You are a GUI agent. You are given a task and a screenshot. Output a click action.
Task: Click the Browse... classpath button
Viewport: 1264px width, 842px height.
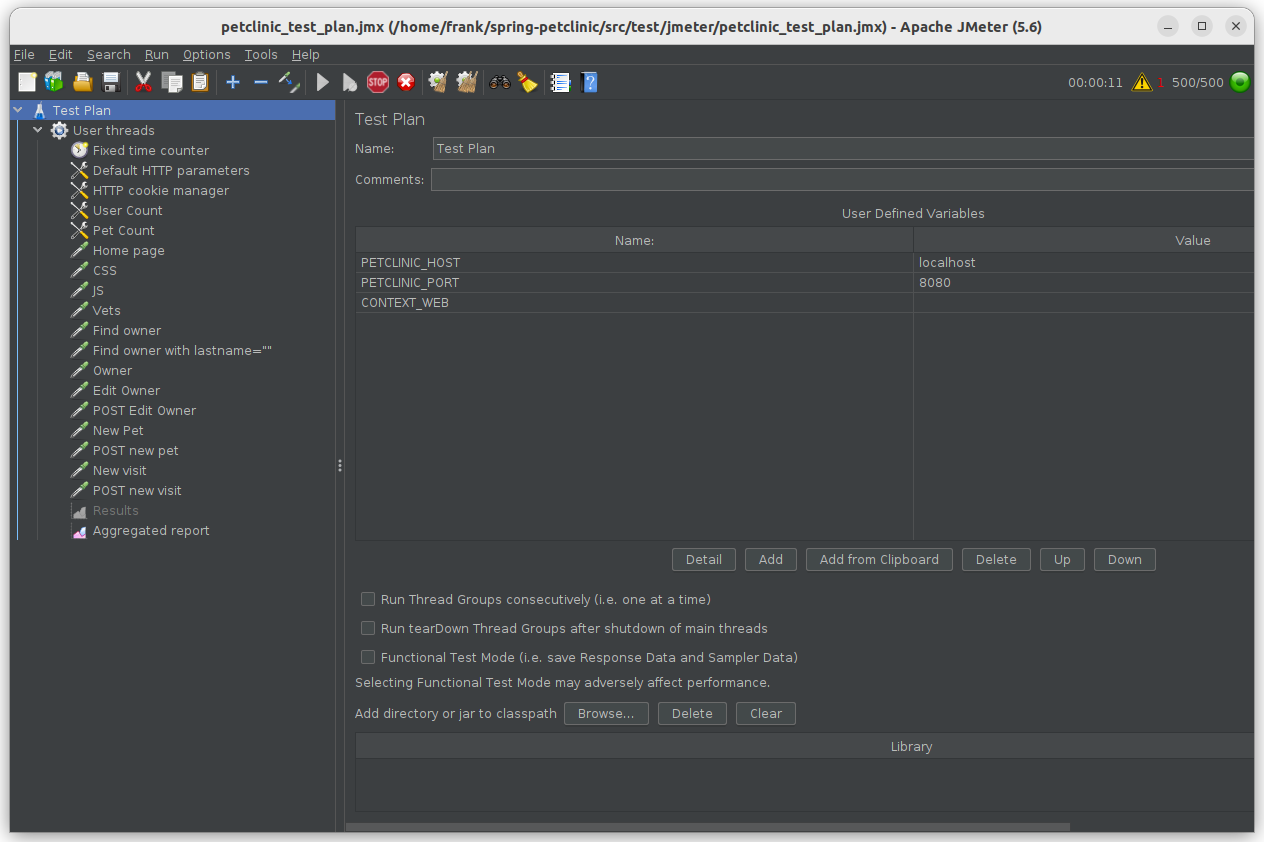(606, 714)
